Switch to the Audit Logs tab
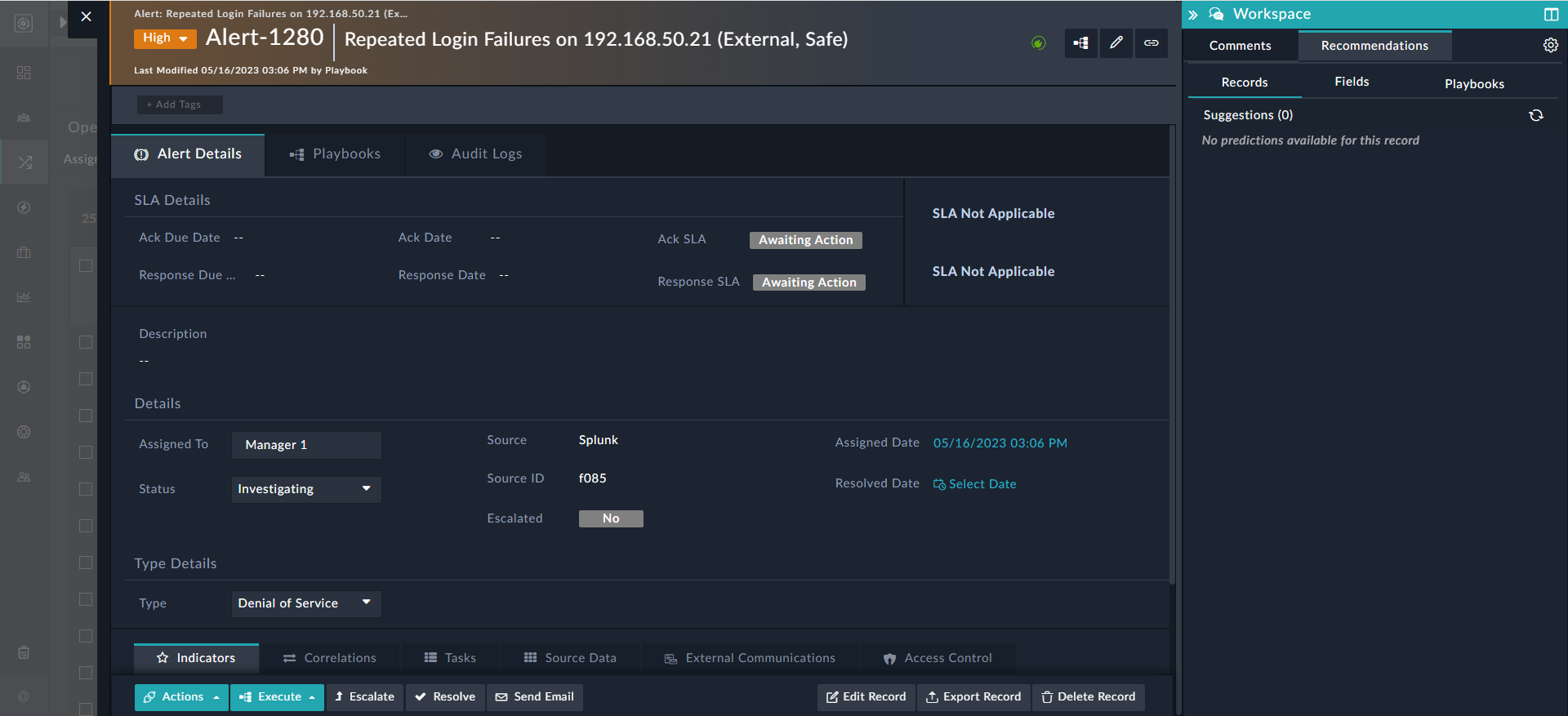The height and width of the screenshot is (716, 1568). tap(475, 154)
